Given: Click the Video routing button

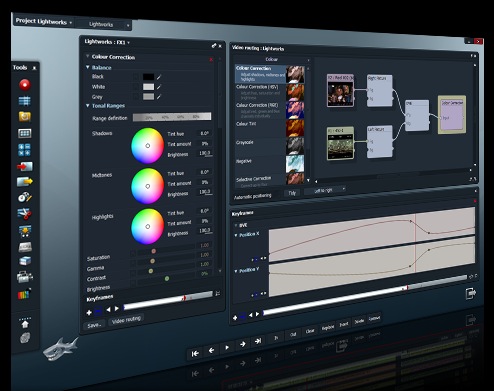Looking at the screenshot, I should pos(126,320).
